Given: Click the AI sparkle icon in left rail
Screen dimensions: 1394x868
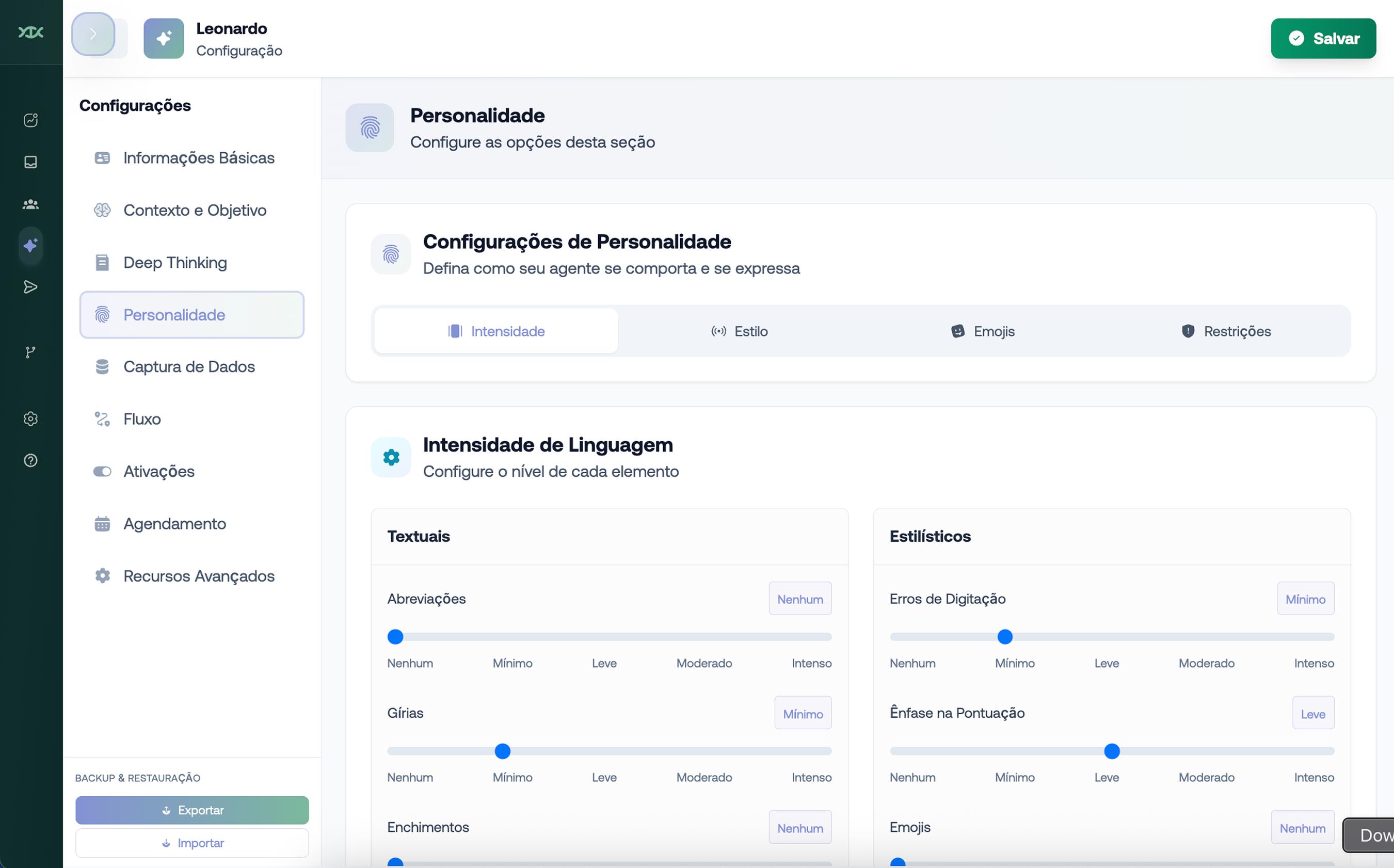Looking at the screenshot, I should click(30, 246).
